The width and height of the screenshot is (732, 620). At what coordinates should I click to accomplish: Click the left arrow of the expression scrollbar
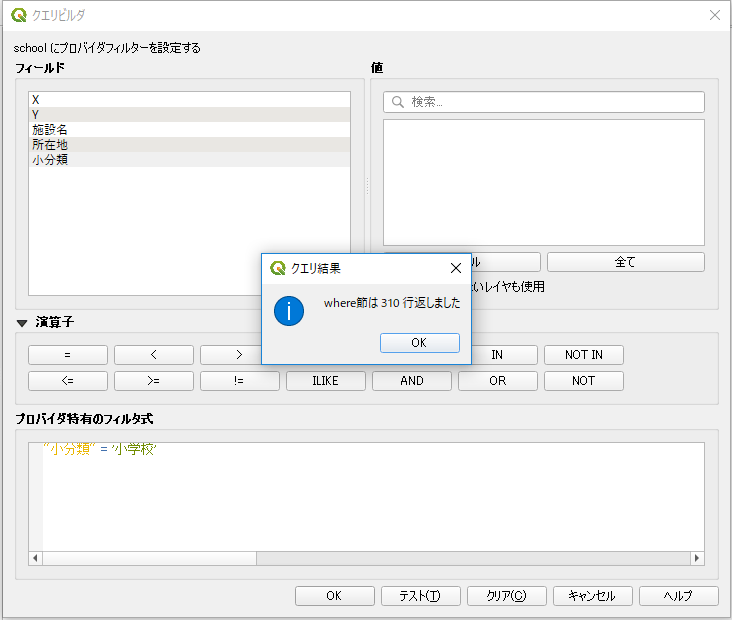[35, 558]
